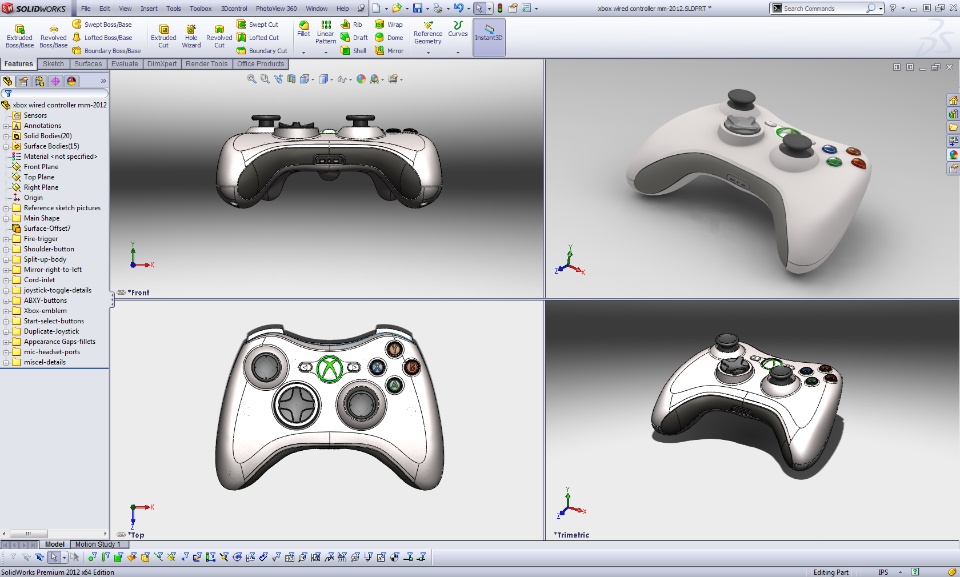
Task: Select the Front Plane tree item
Action: (41, 167)
